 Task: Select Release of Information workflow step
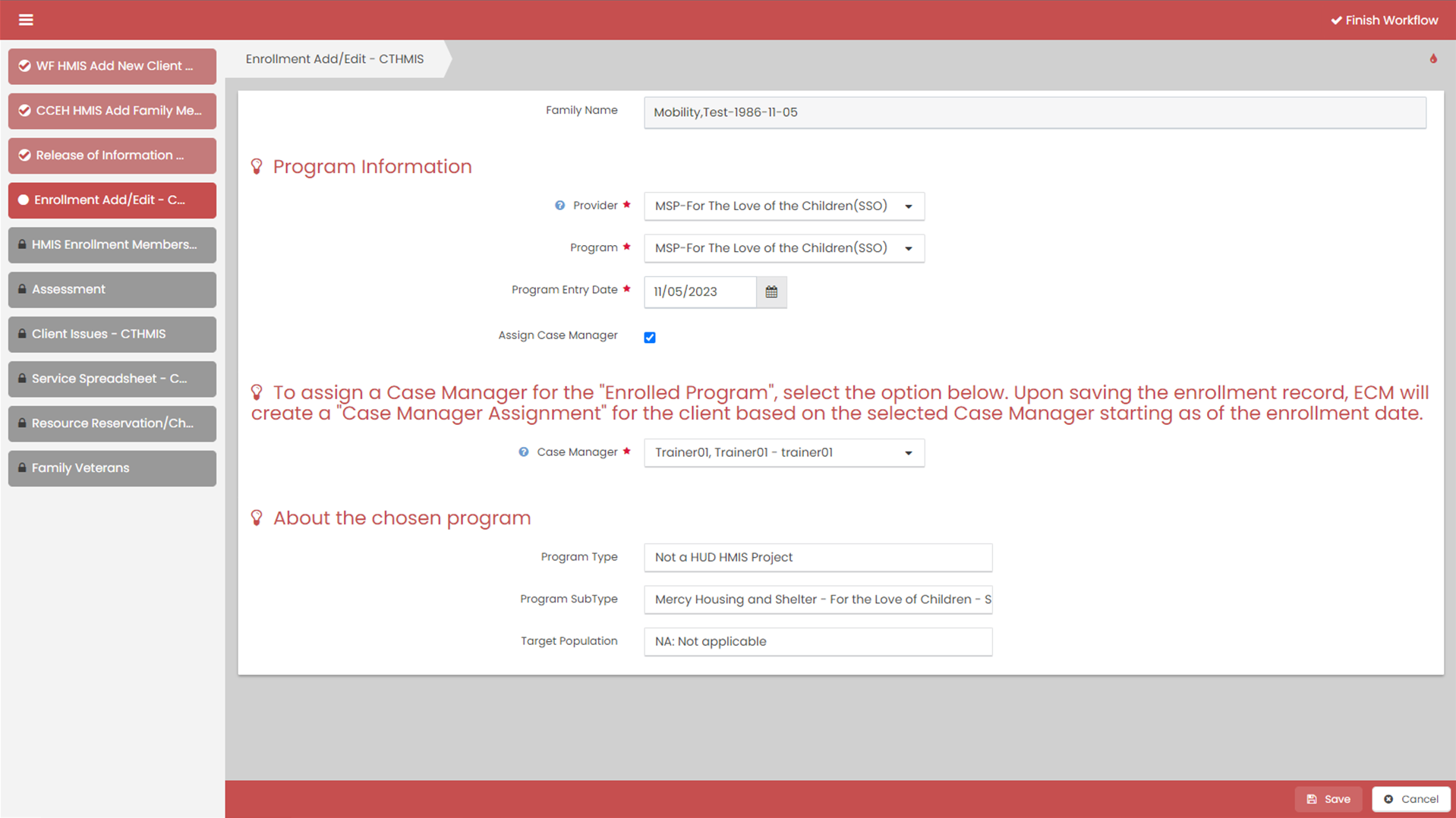tap(112, 156)
